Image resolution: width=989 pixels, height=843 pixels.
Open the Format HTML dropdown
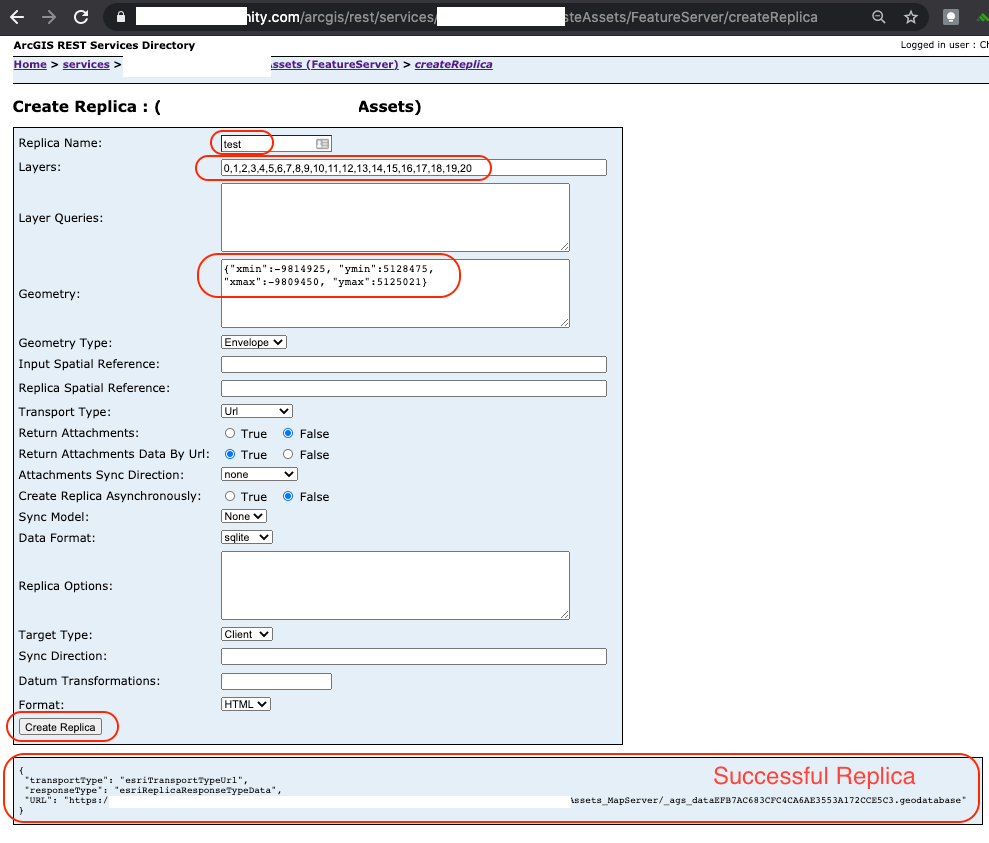246,704
